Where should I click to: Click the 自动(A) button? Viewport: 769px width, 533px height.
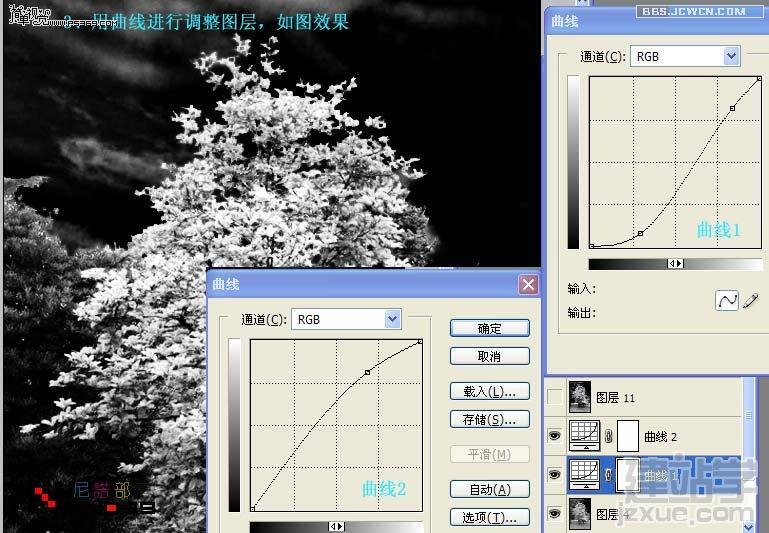point(489,489)
